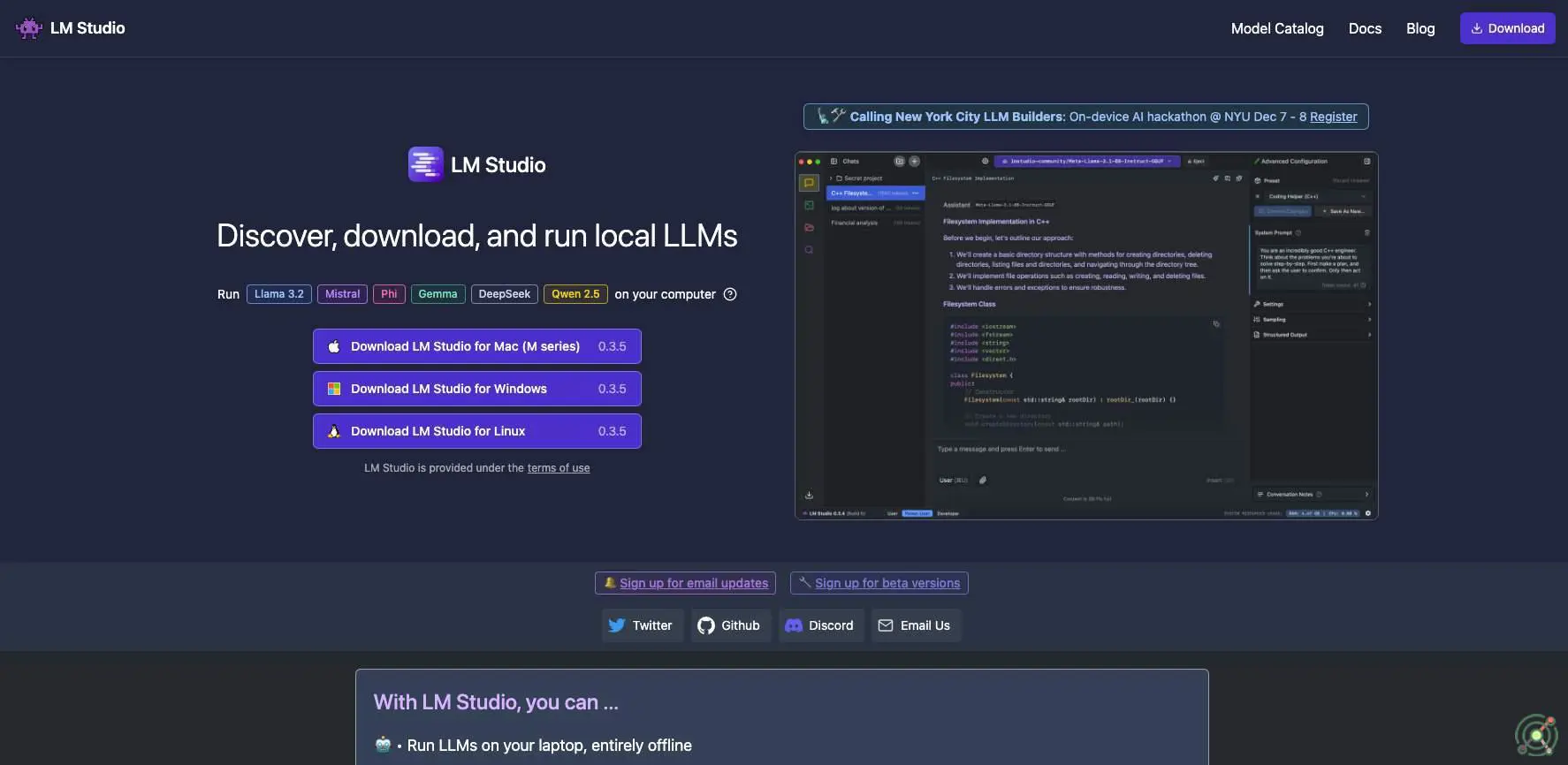Open the Discord social link
The image size is (1568, 765).
click(x=820, y=625)
